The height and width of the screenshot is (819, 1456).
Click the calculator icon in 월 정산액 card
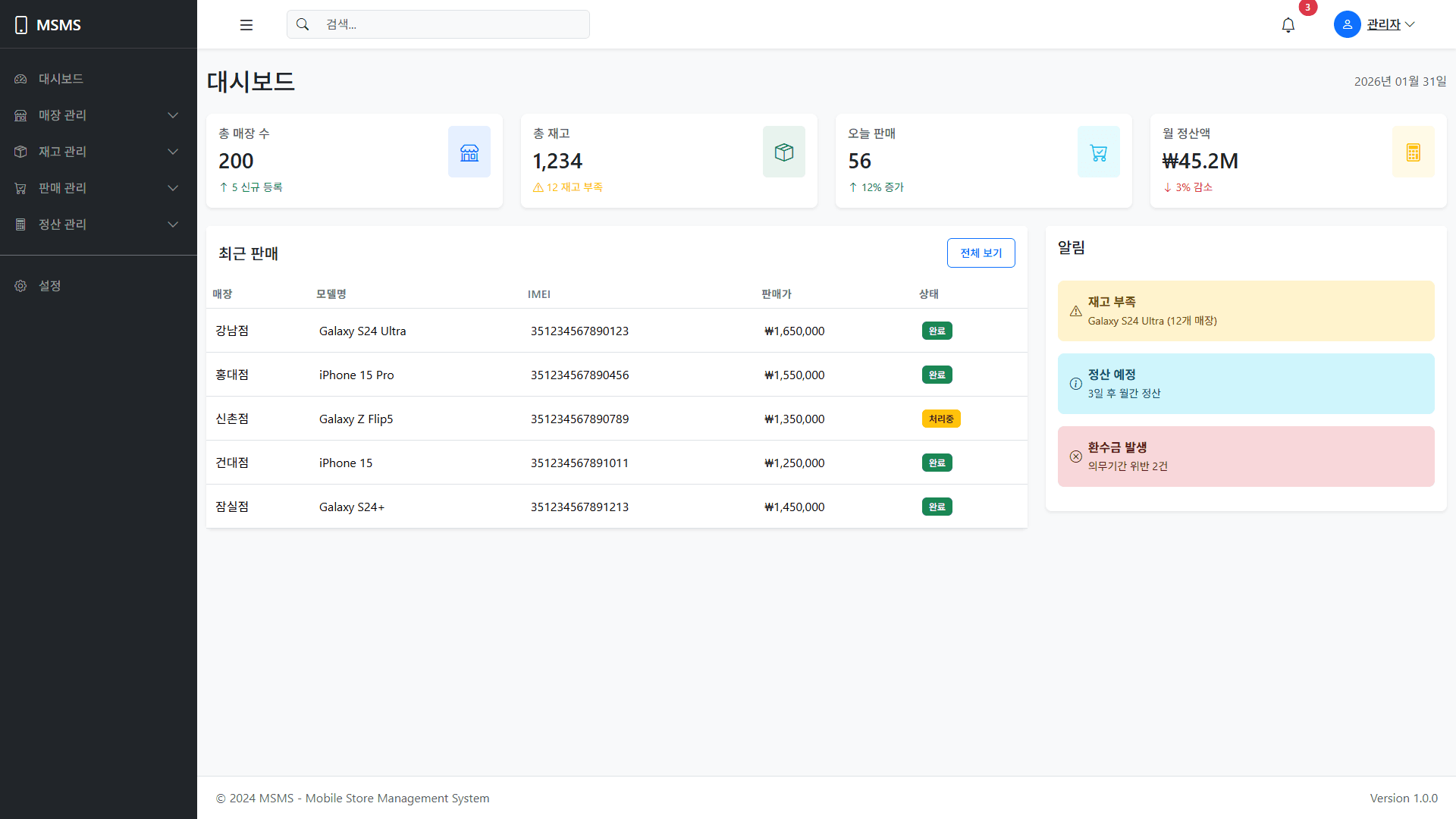click(1413, 152)
